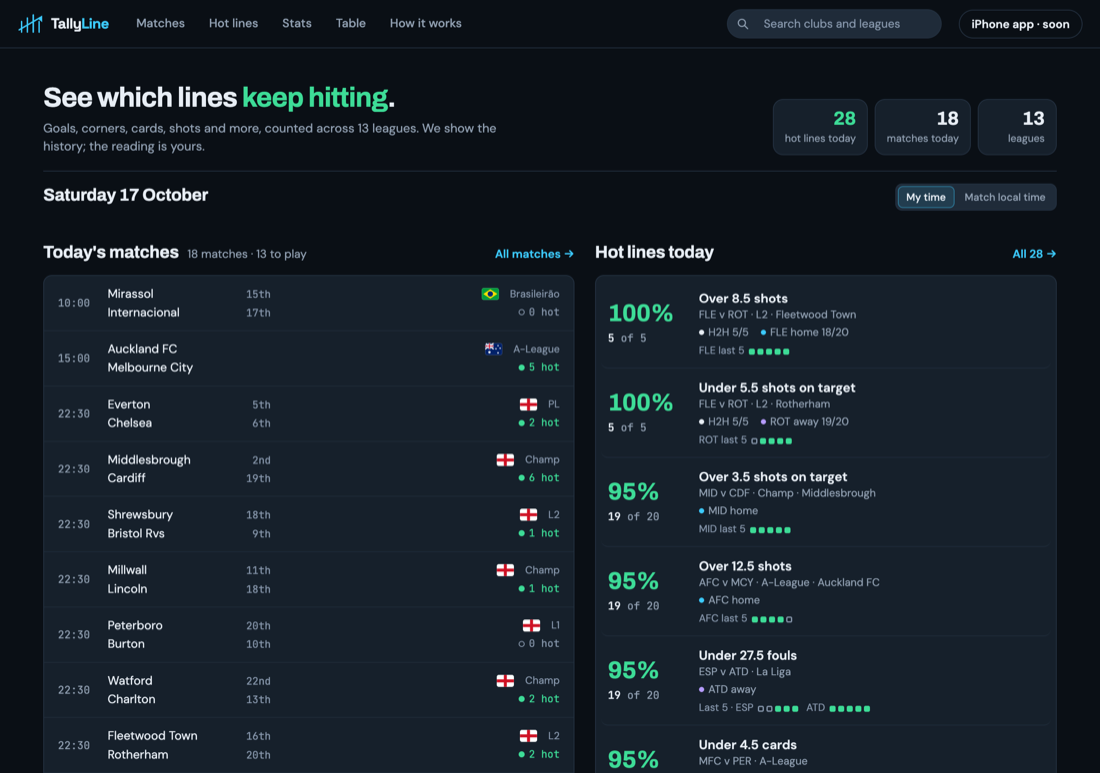This screenshot has height=773, width=1100.
Task: Click the Charlton team name
Action: (x=131, y=699)
